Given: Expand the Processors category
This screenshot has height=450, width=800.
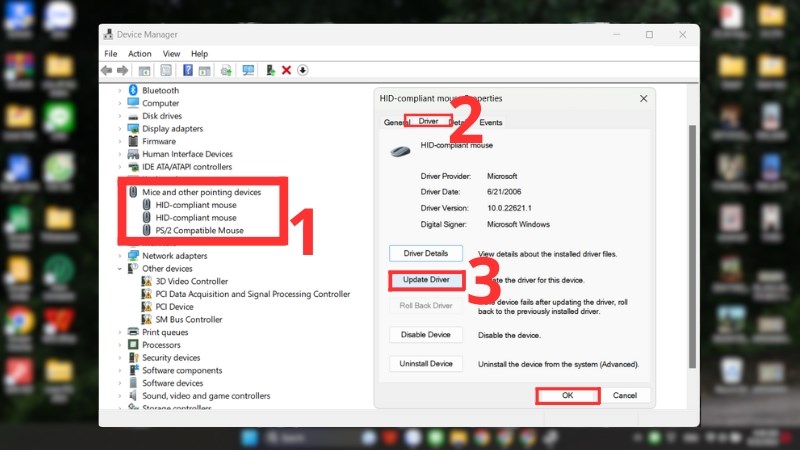Looking at the screenshot, I should click(120, 345).
